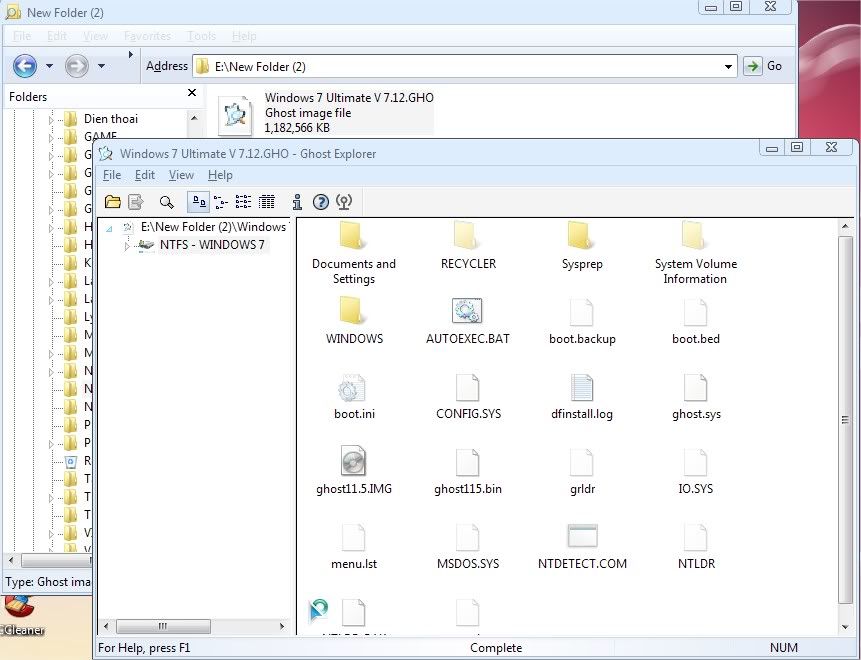This screenshot has height=660, width=861.
Task: Select the AUTOEXEC.BAT file
Action: pos(468,321)
